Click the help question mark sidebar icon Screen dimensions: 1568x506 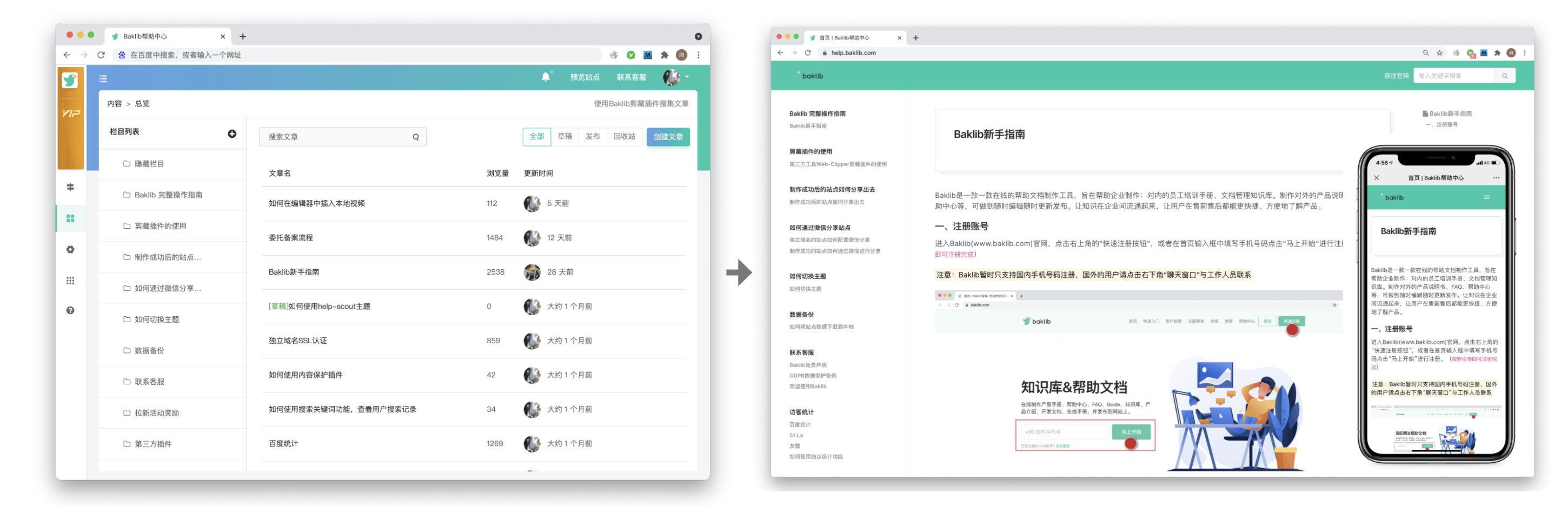point(71,310)
